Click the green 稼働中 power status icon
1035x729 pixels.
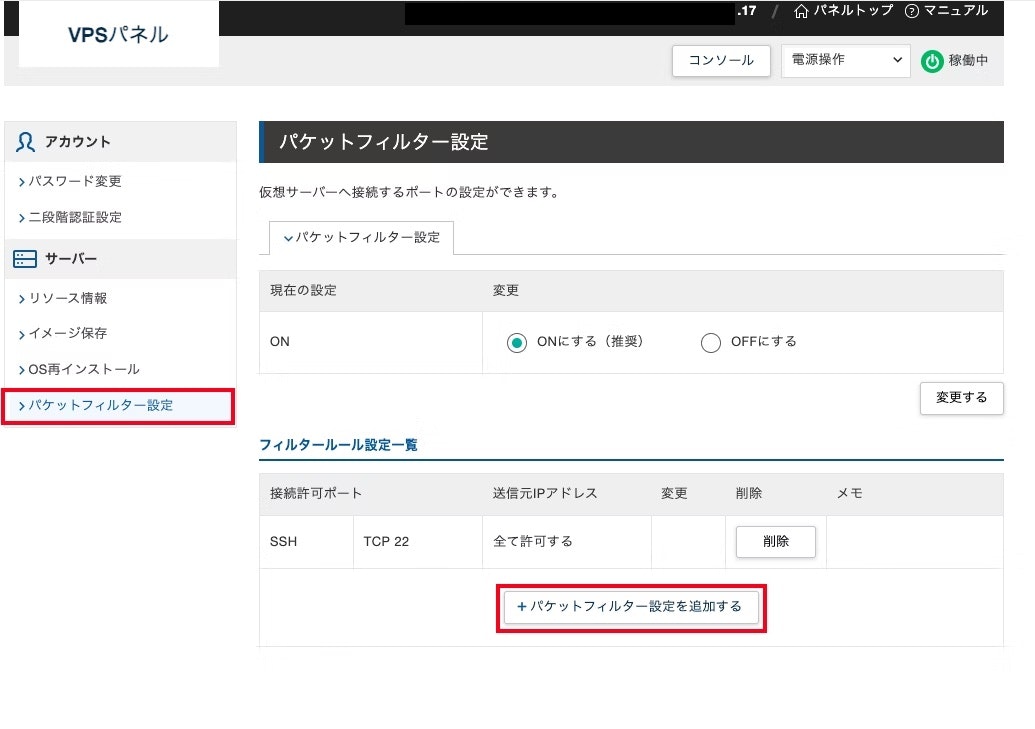point(930,61)
